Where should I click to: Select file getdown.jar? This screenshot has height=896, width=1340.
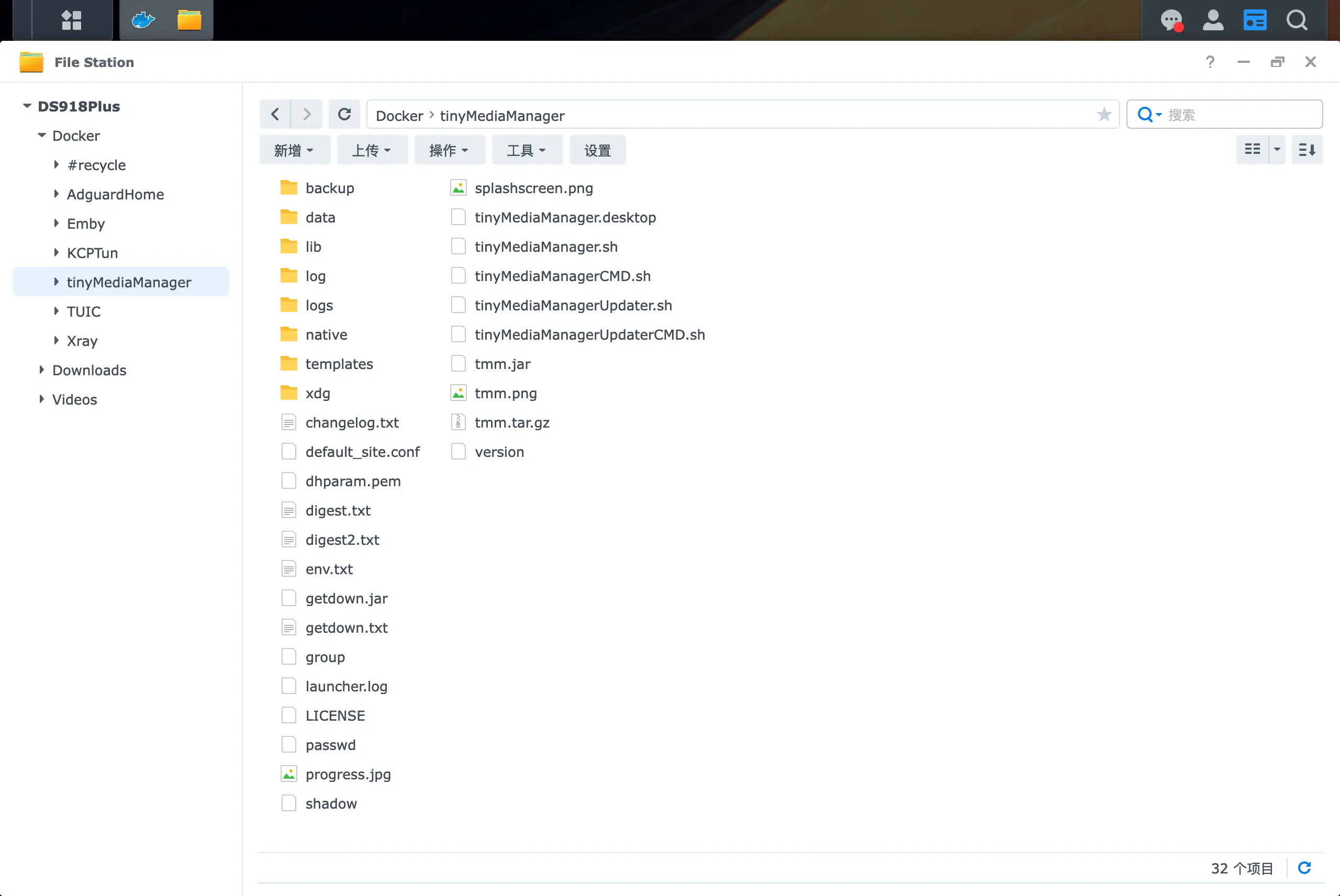(347, 598)
